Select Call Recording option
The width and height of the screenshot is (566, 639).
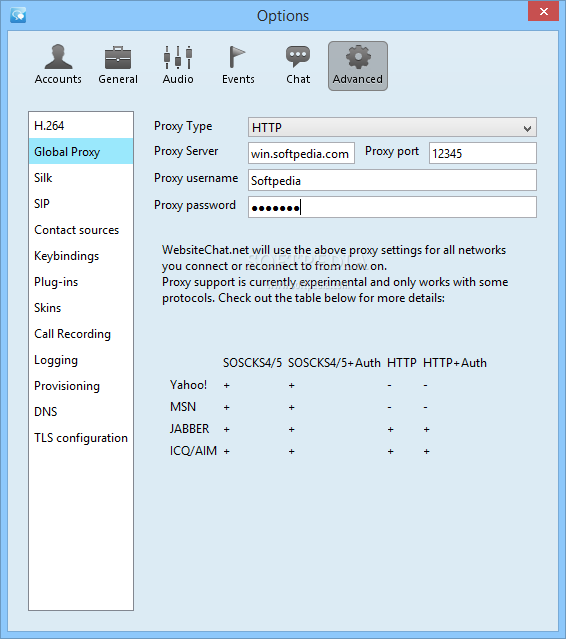[81, 334]
